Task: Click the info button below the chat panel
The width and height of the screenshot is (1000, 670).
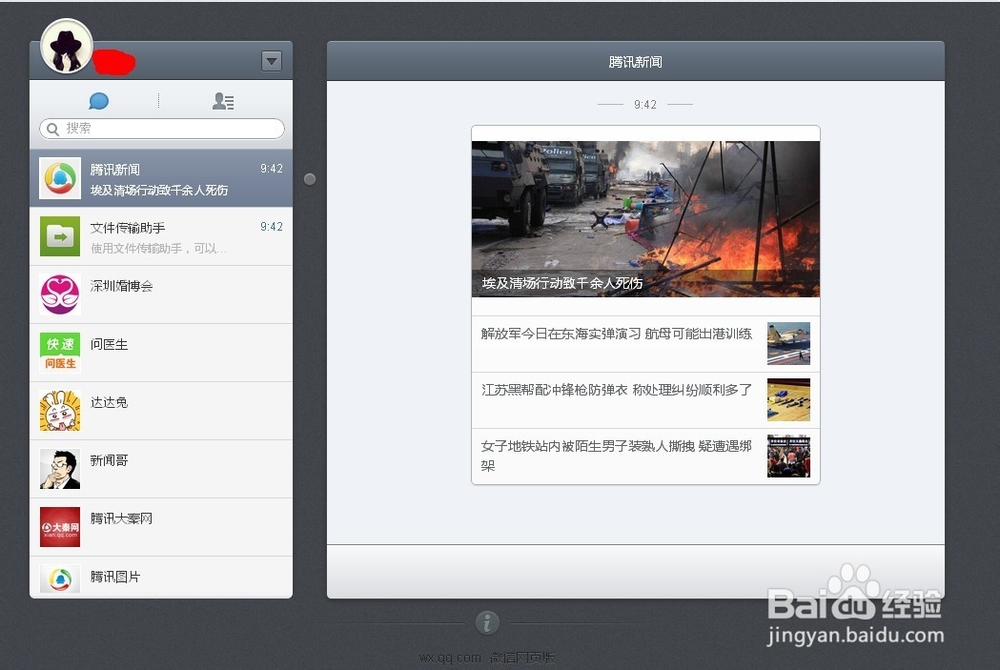Action: click(x=487, y=622)
